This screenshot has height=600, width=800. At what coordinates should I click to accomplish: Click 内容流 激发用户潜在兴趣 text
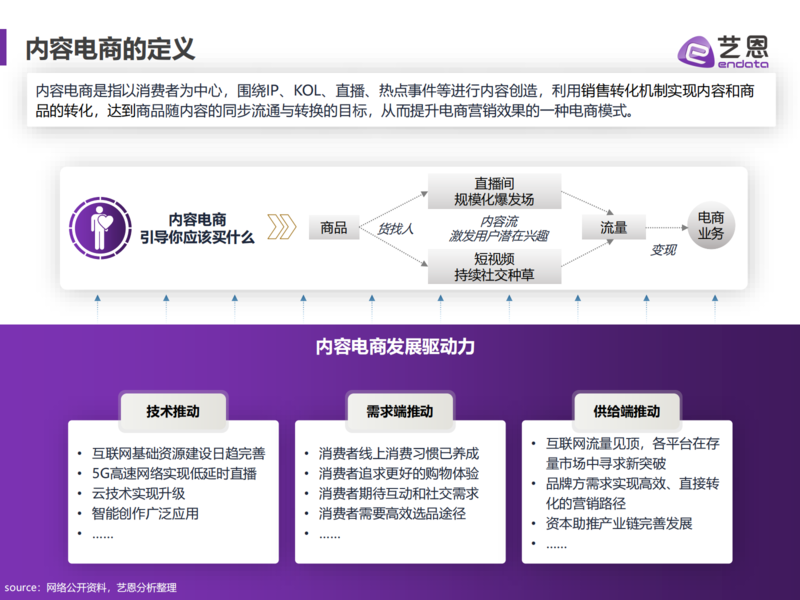click(x=500, y=228)
